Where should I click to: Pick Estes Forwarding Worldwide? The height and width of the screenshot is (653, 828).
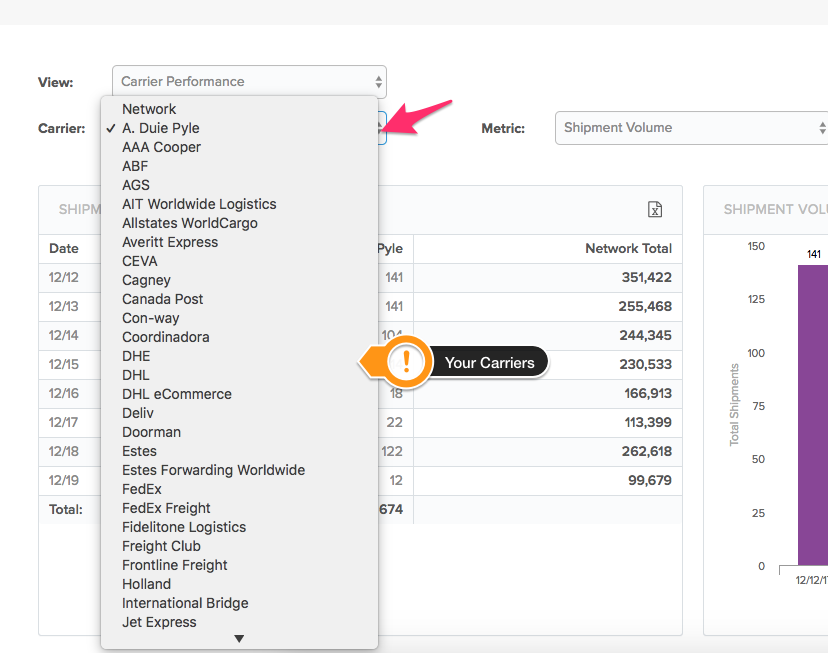click(x=239, y=470)
